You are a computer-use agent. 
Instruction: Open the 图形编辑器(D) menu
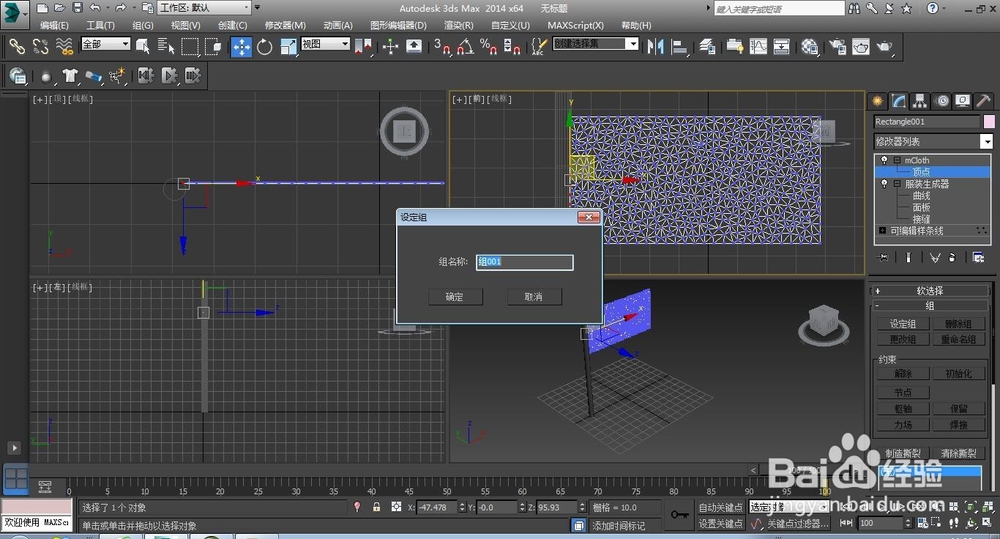[x=398, y=26]
